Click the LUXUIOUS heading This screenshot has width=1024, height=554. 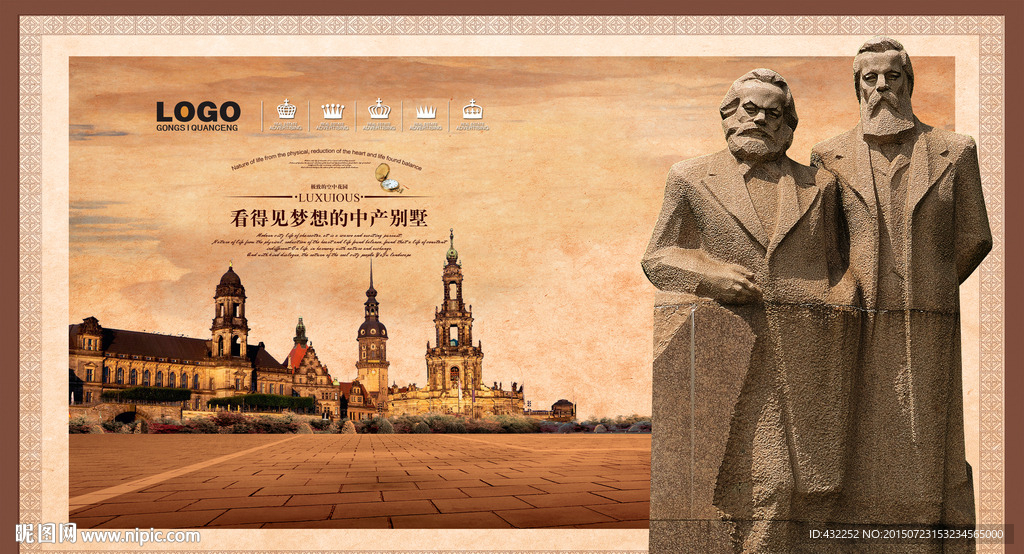tap(328, 197)
